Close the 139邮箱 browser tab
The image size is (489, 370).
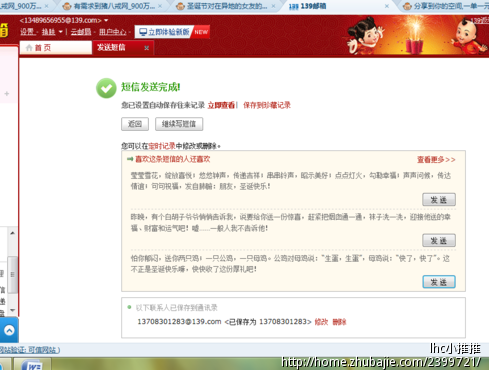(x=387, y=6)
